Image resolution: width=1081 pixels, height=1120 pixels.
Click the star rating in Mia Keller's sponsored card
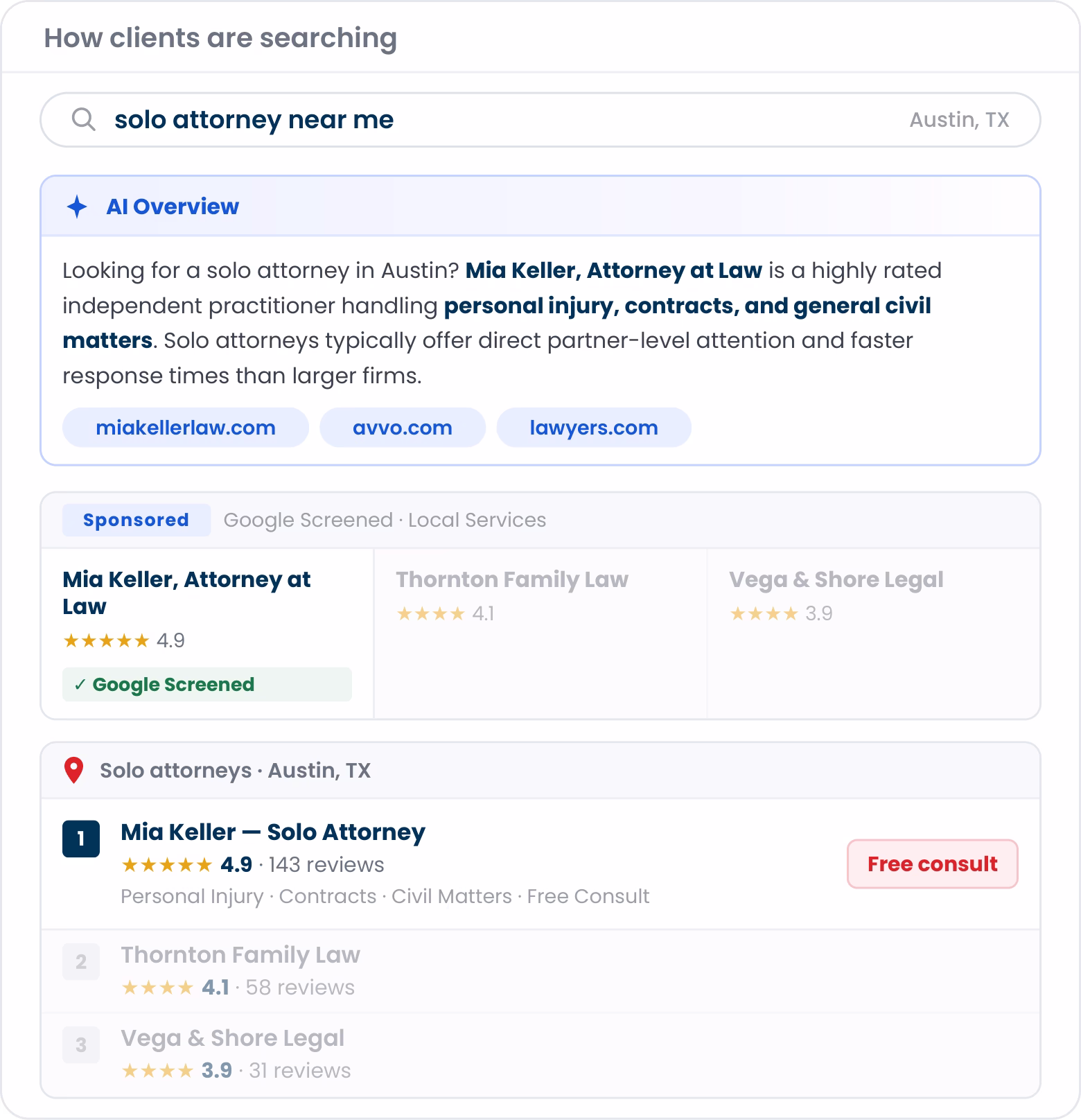coord(106,640)
